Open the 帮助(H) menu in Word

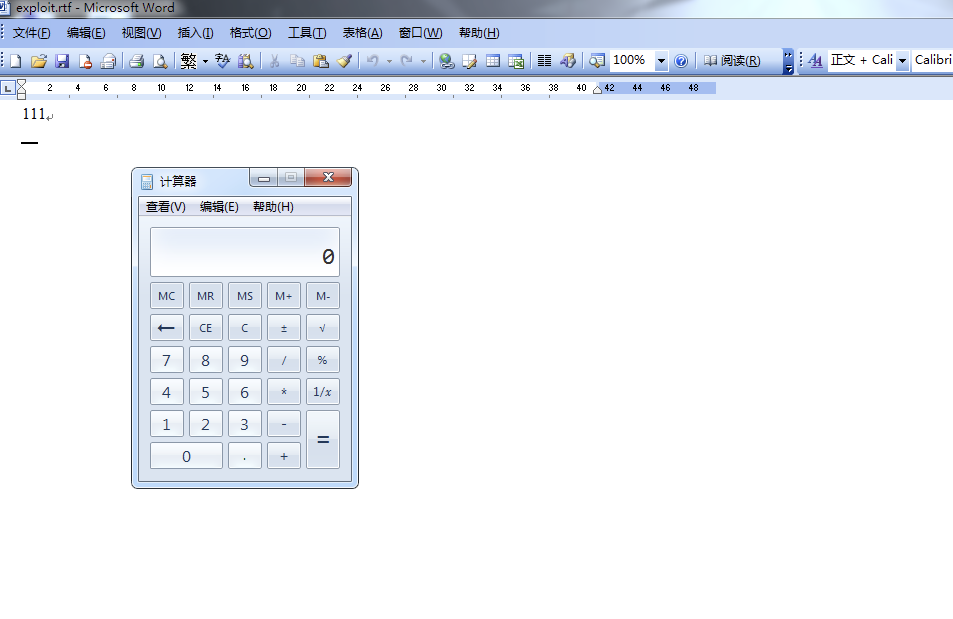point(479,33)
